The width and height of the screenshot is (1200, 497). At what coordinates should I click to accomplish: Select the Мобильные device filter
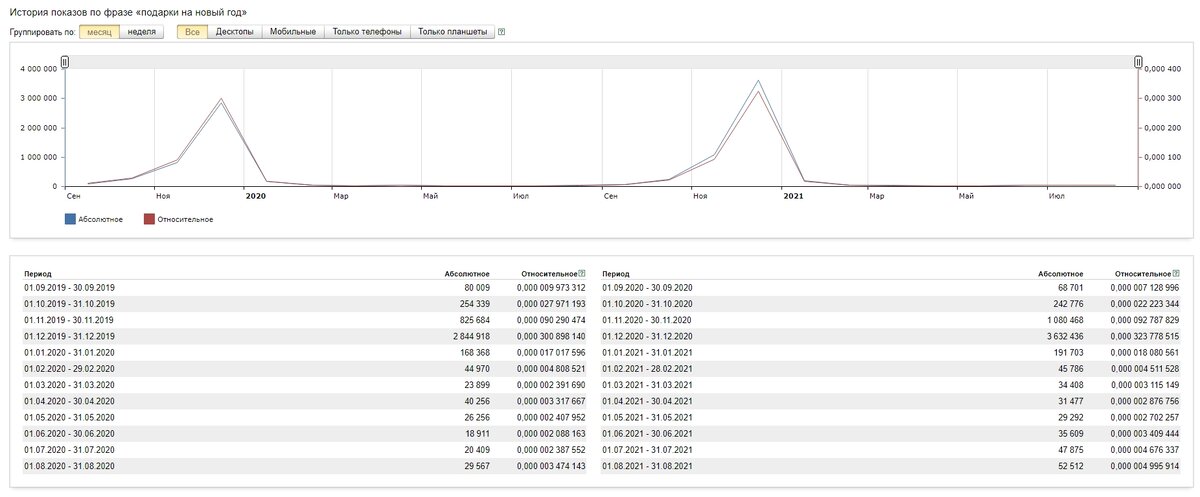pos(294,32)
